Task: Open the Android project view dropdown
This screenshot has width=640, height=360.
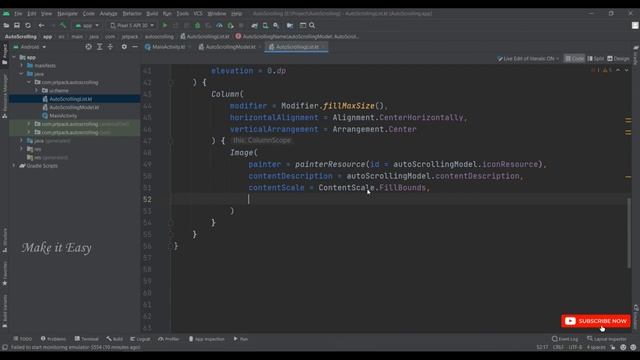Action: (30, 47)
